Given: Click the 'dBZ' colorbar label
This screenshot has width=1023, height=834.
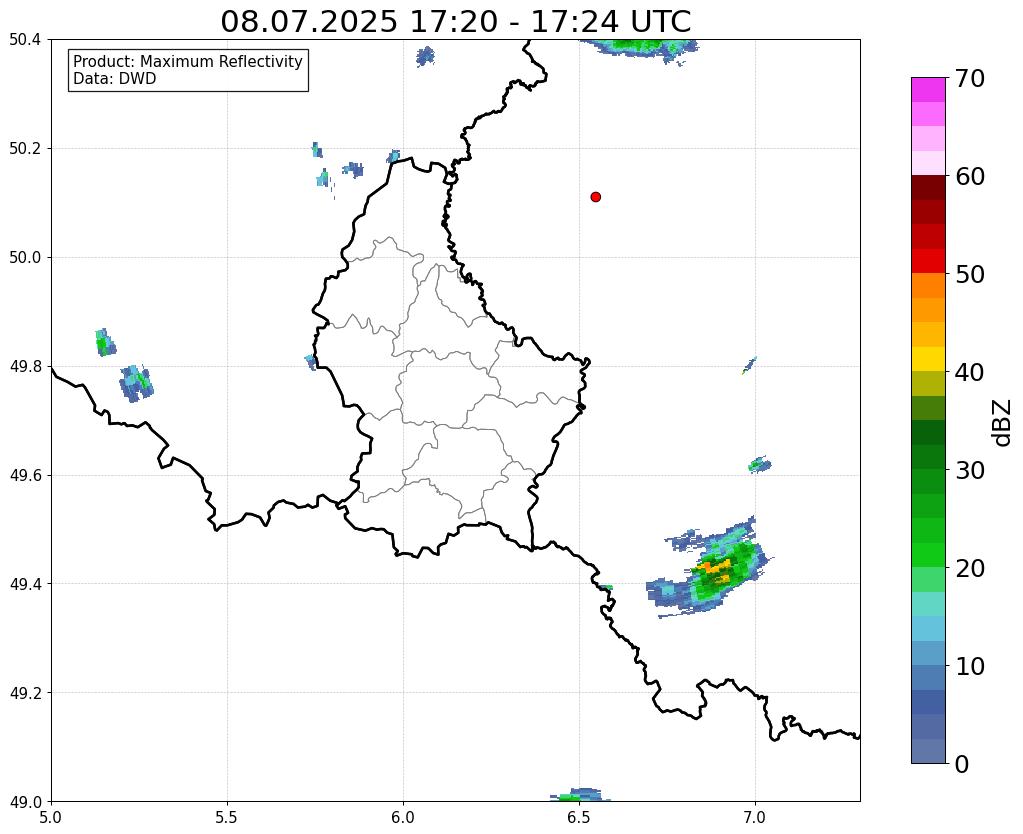Looking at the screenshot, I should [1003, 422].
